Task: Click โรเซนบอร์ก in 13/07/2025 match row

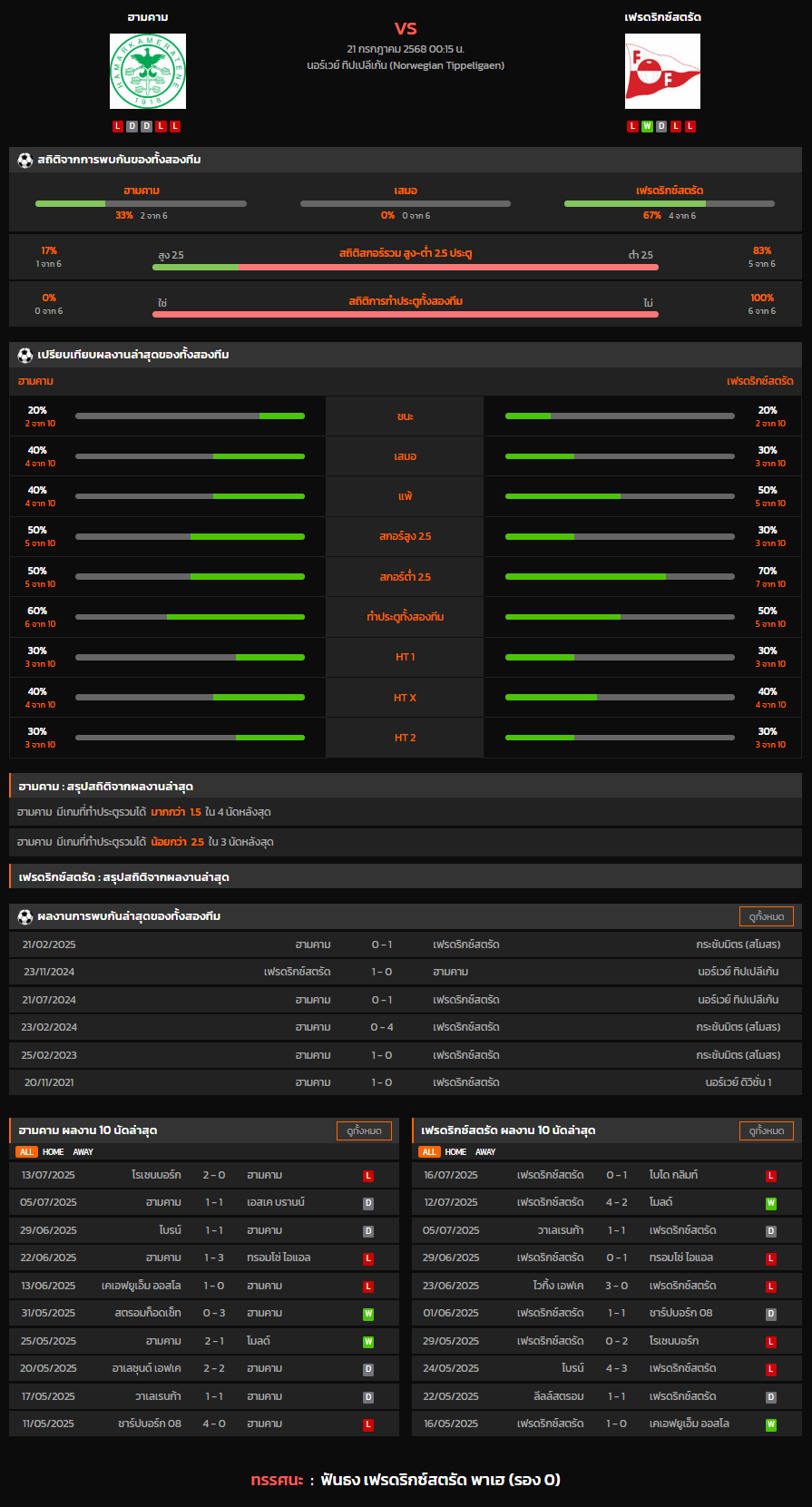Action: click(156, 1175)
